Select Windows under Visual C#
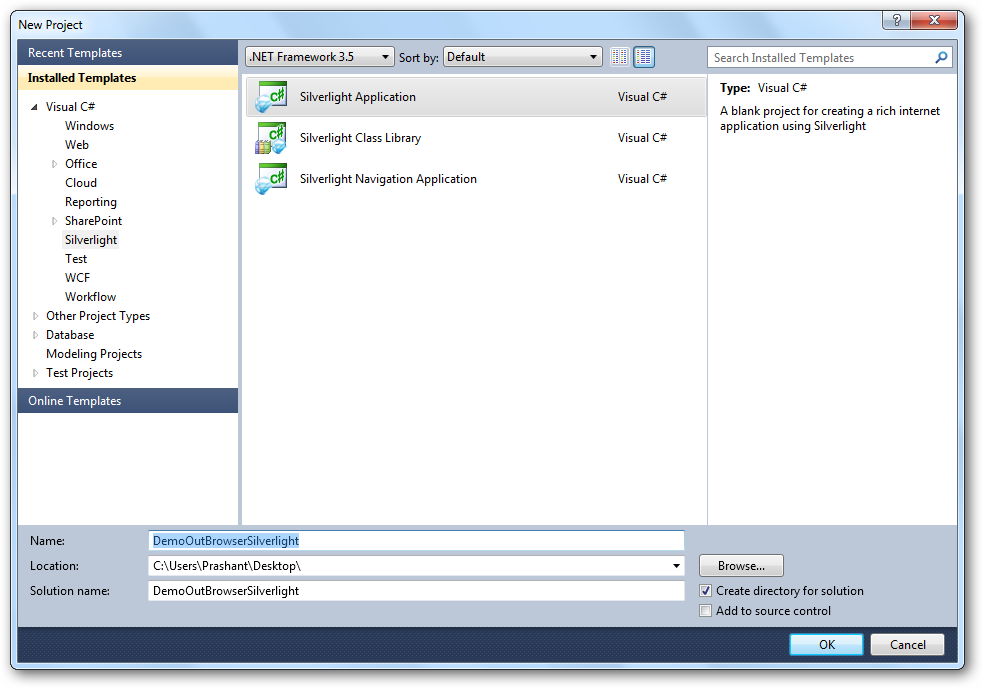The image size is (983, 688). tap(90, 126)
